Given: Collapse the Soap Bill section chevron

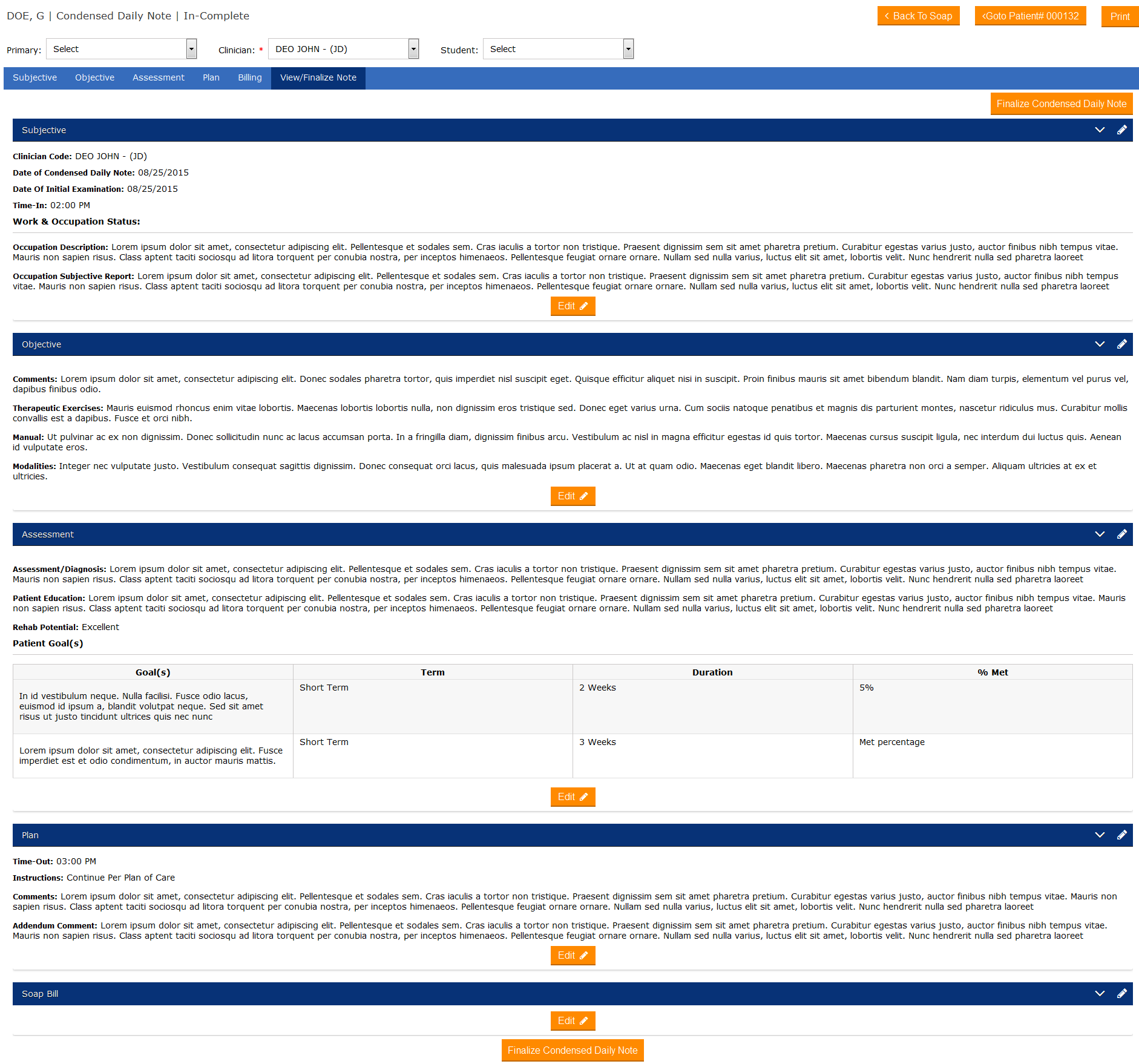Looking at the screenshot, I should point(1100,994).
